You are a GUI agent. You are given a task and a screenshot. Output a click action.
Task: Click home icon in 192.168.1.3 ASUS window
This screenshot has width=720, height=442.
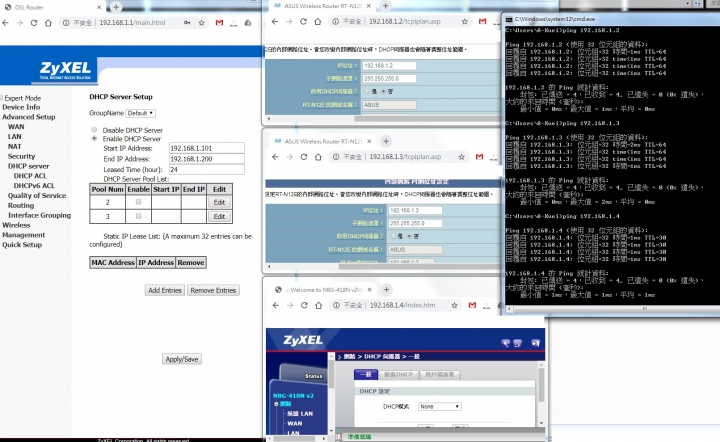coord(318,157)
